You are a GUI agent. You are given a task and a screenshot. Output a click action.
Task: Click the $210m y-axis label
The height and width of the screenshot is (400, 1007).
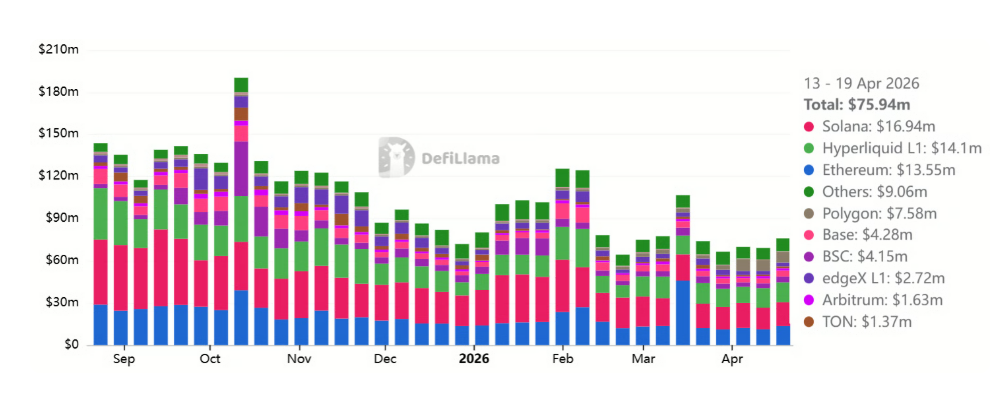[x=59, y=50]
